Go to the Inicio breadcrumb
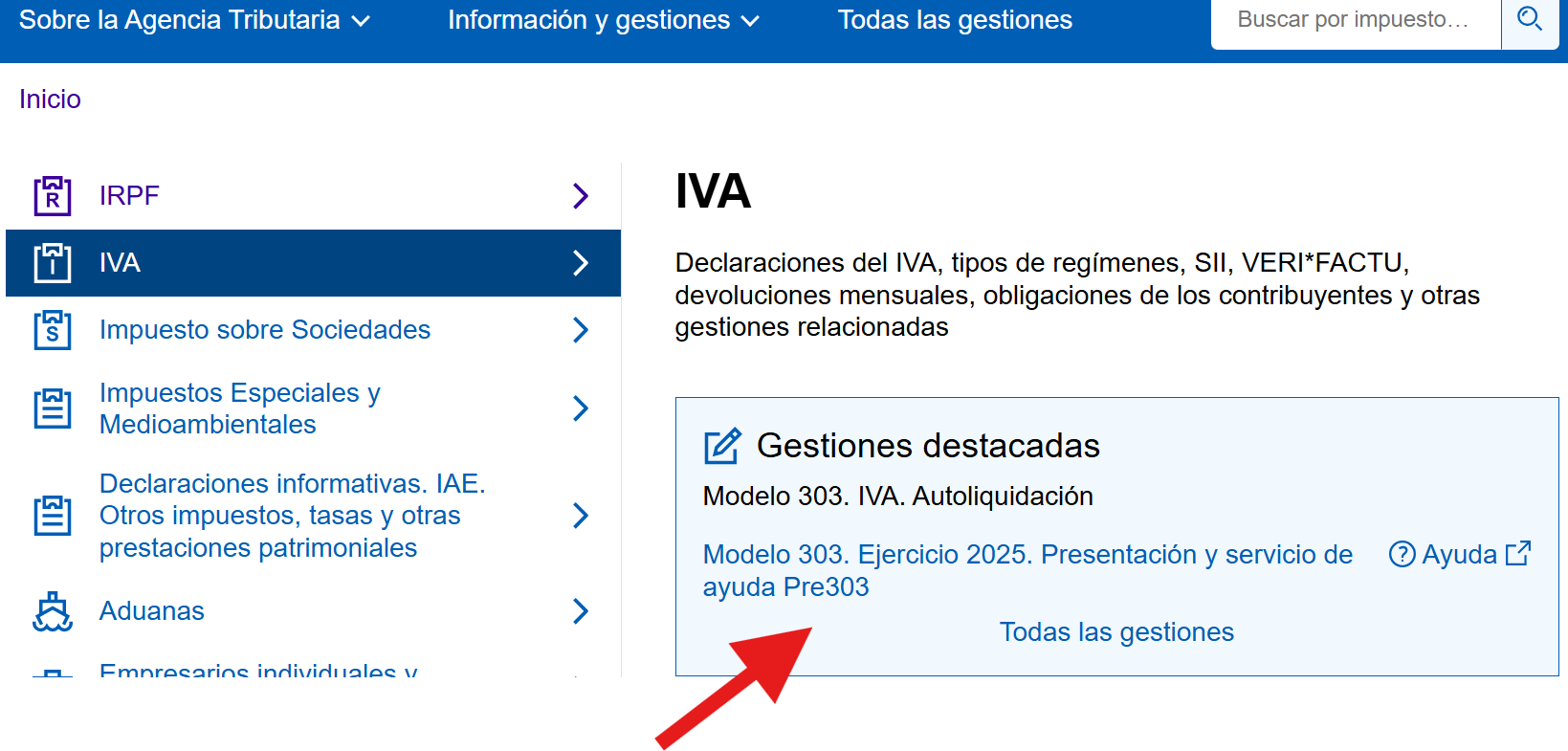The width and height of the screenshot is (1568, 751). click(50, 99)
